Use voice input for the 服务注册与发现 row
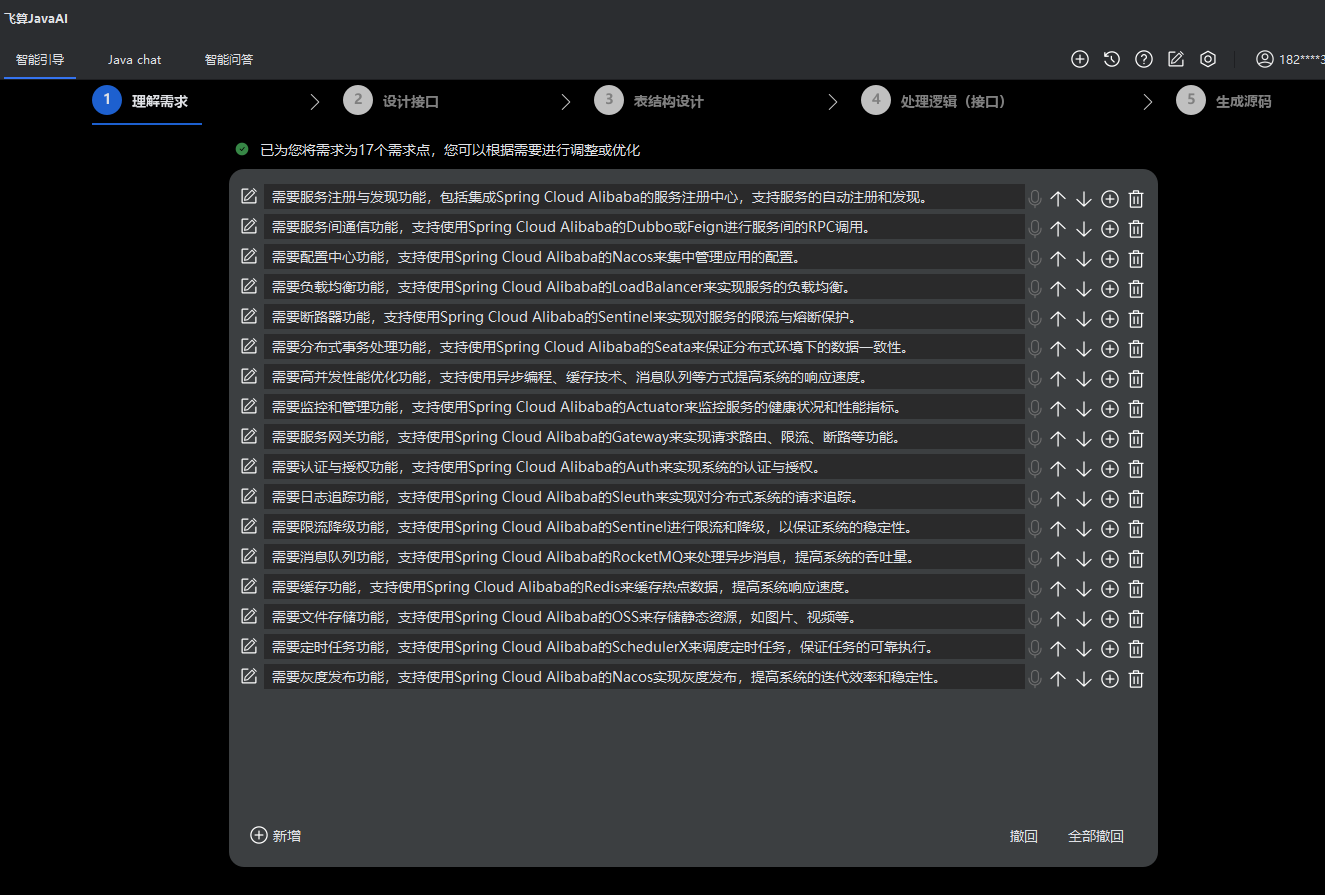Viewport: 1325px width, 895px height. pyautogui.click(x=1035, y=198)
